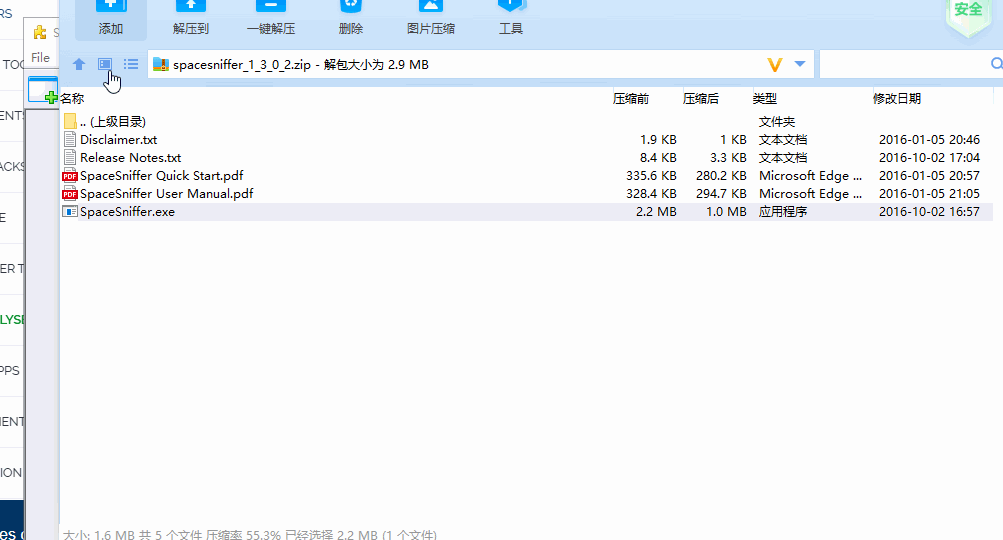Image resolution: width=1003 pixels, height=540 pixels.
Task: Click the folder icon of parent directory
Action: pyautogui.click(x=70, y=121)
